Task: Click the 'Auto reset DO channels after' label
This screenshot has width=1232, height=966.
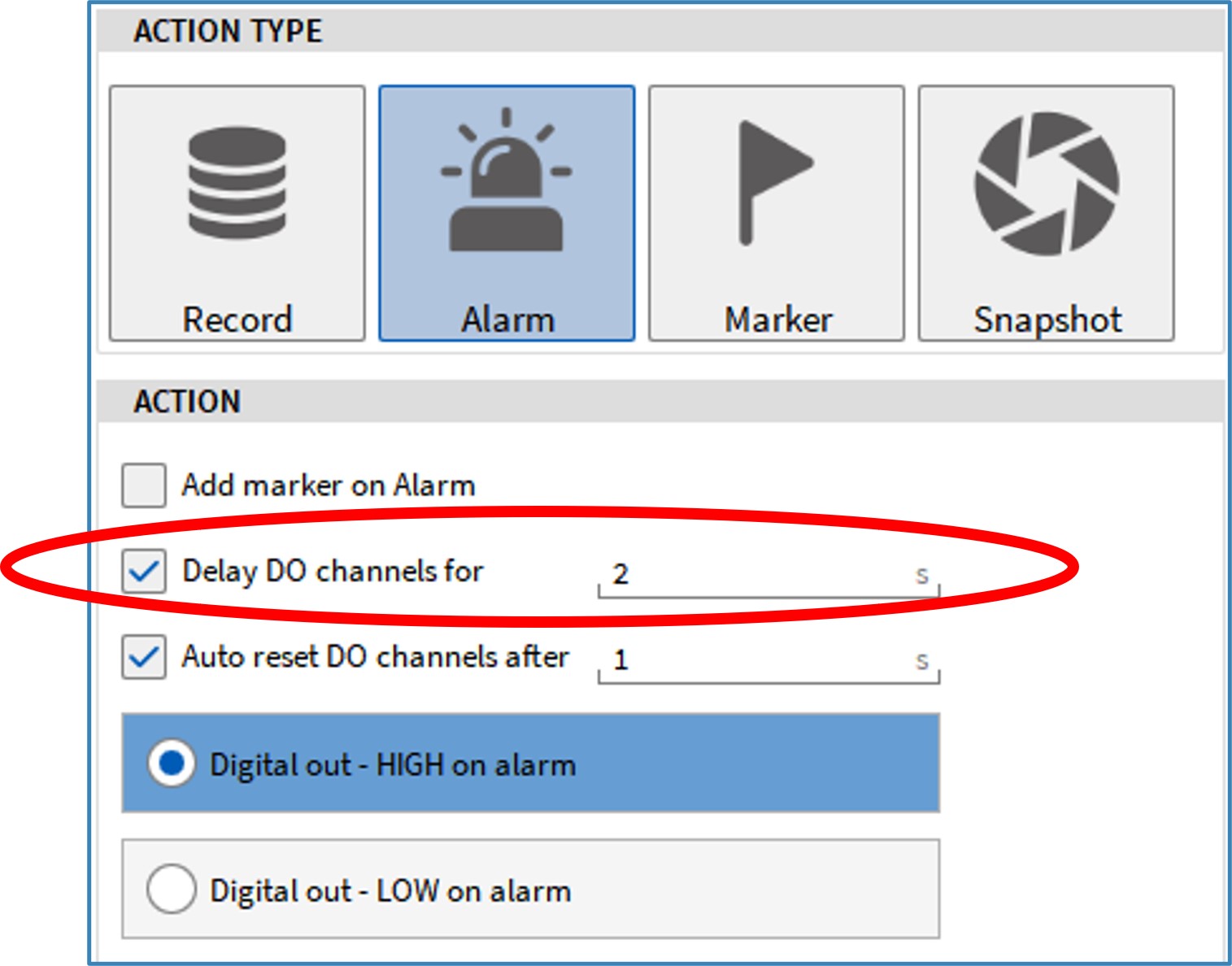Action: tap(375, 657)
